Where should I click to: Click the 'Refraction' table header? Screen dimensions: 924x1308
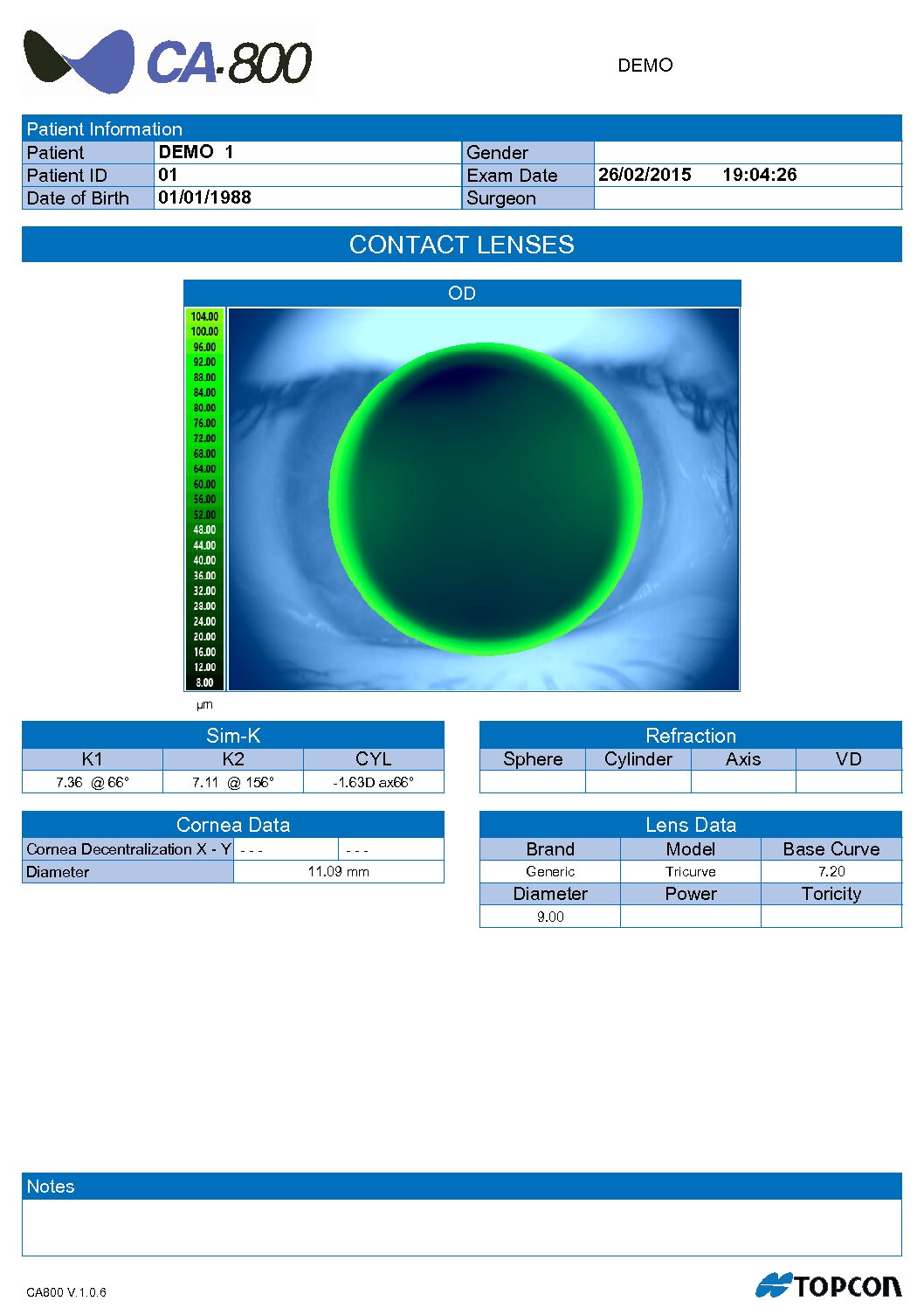click(x=691, y=735)
